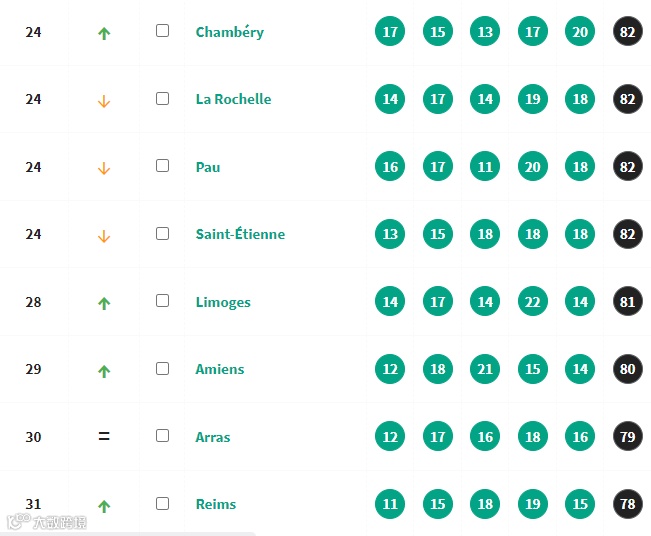Click the green up arrow beside Reims
Image resolution: width=651 pixels, height=536 pixels.
tap(104, 506)
